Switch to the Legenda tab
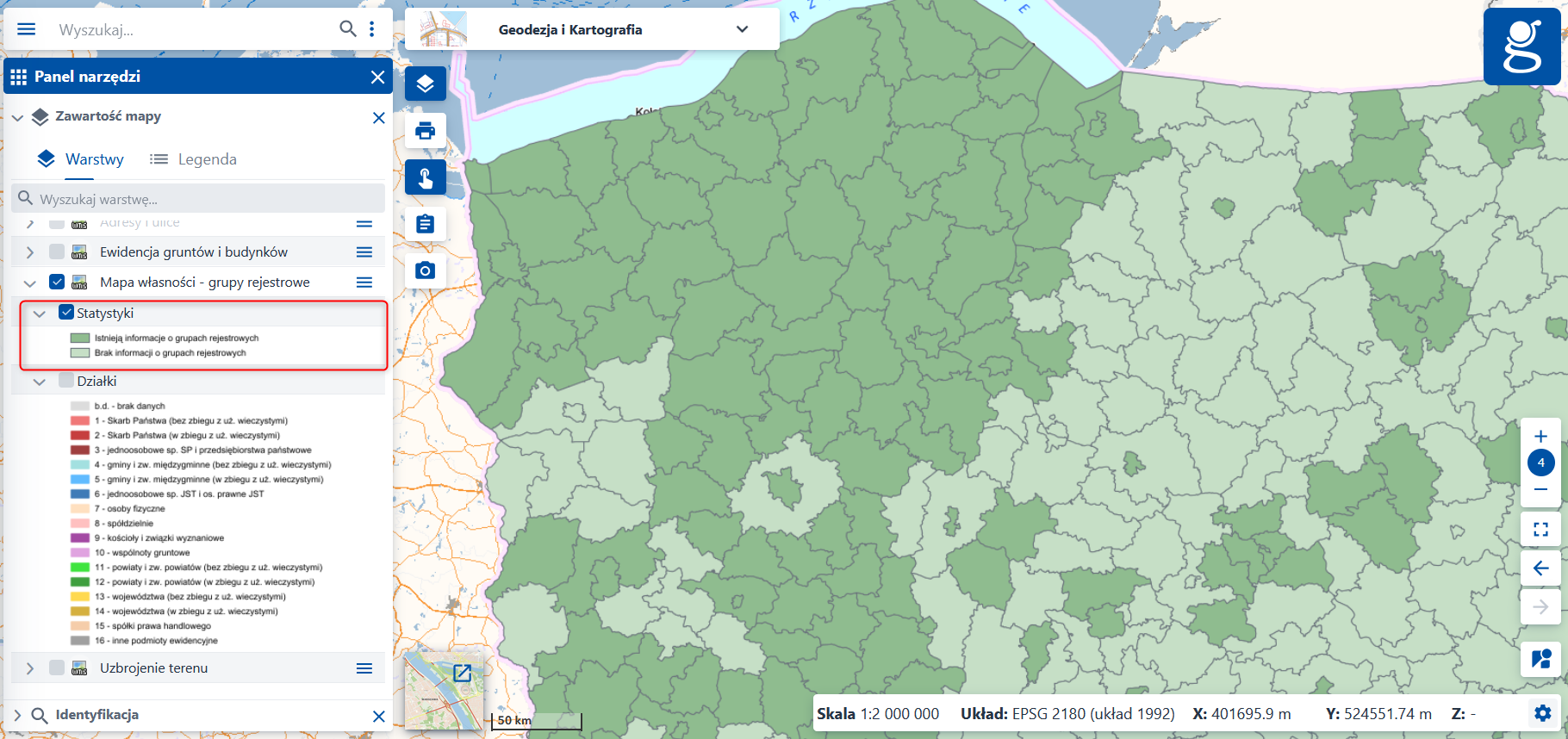Screen dimensions: 1568x739 (194, 159)
